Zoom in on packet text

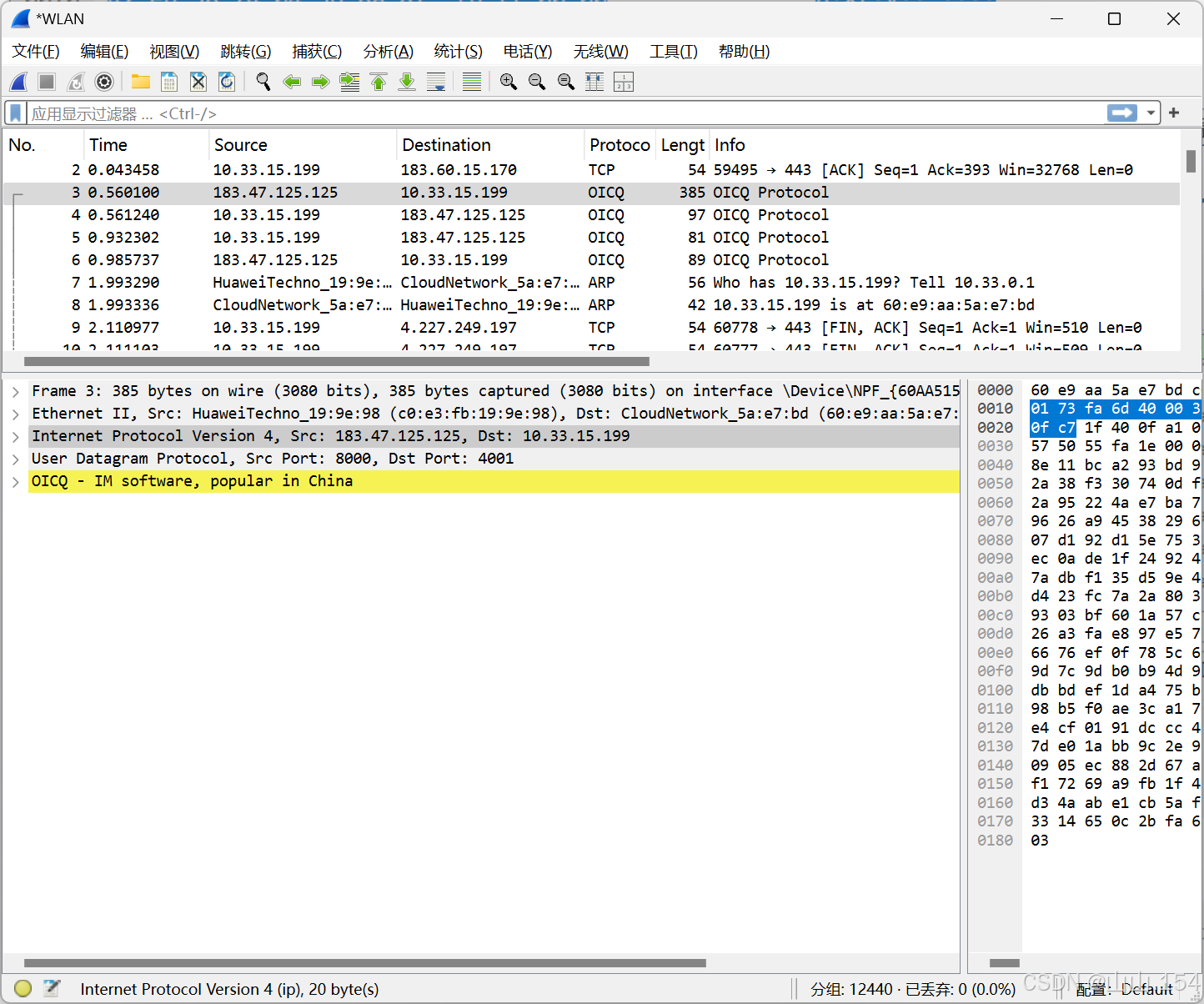pyautogui.click(x=509, y=82)
